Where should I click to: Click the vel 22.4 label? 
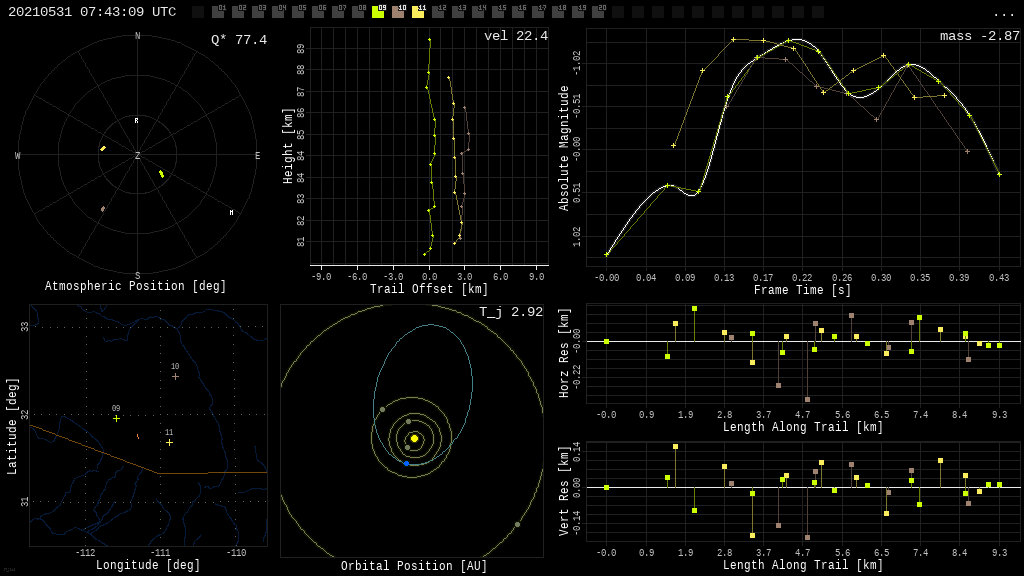coord(515,36)
